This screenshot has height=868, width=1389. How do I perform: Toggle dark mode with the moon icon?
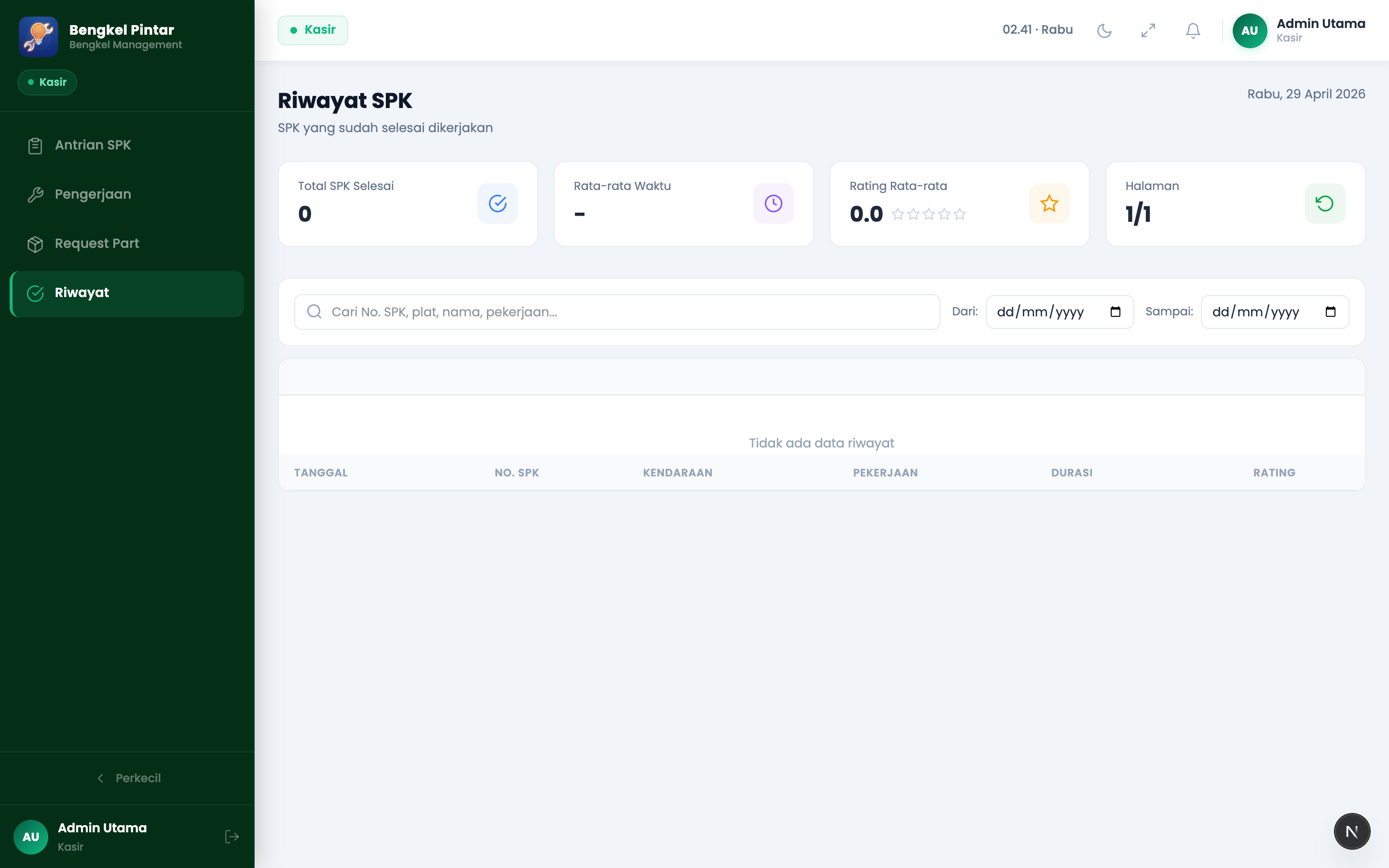1104,30
